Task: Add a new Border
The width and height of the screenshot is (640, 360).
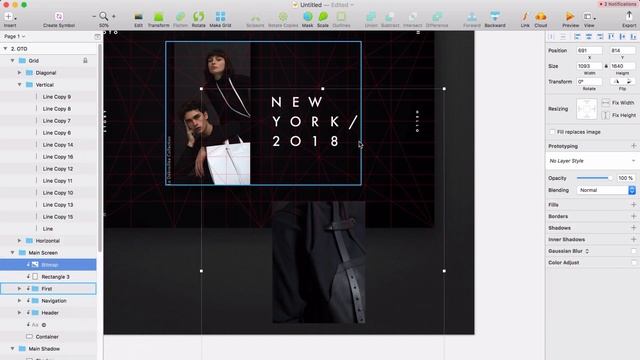Action: [633, 216]
